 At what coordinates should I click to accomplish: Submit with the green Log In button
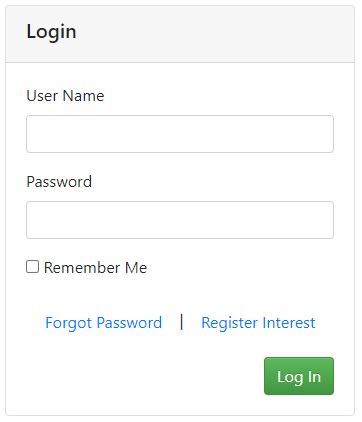click(x=299, y=376)
